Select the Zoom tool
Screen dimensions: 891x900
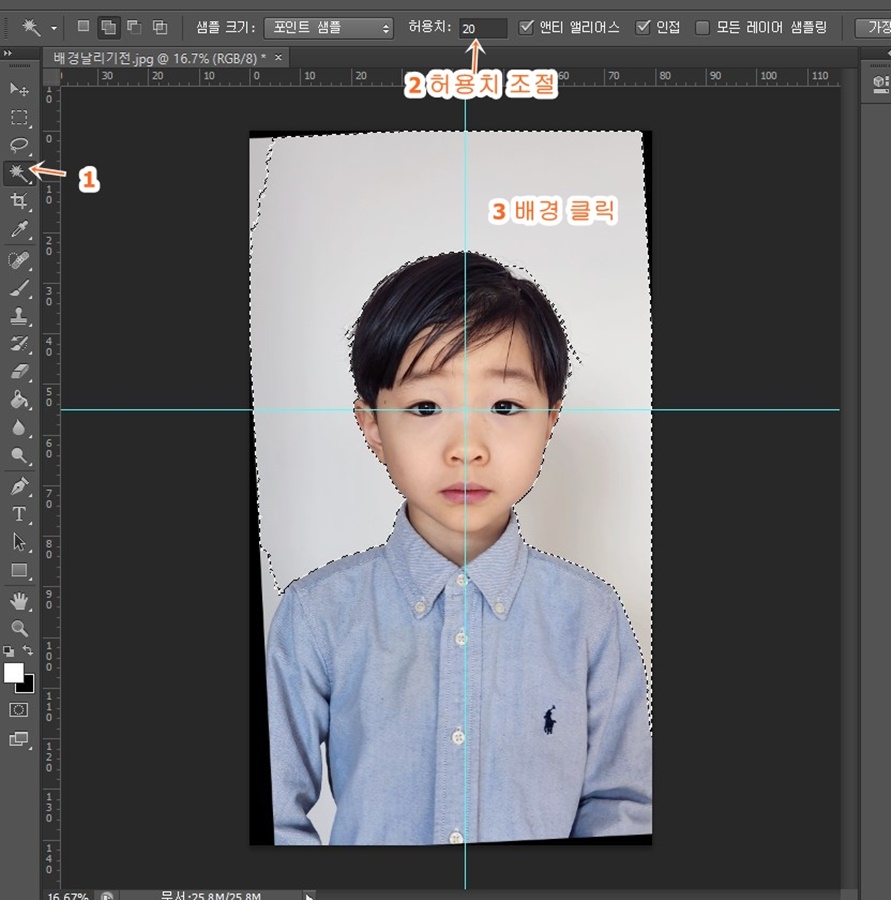click(19, 629)
